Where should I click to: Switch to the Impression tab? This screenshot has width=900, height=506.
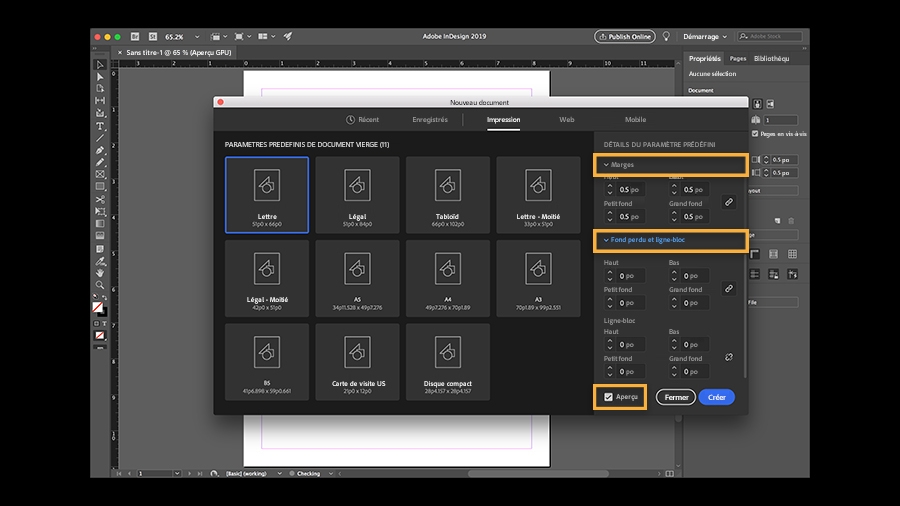(503, 120)
